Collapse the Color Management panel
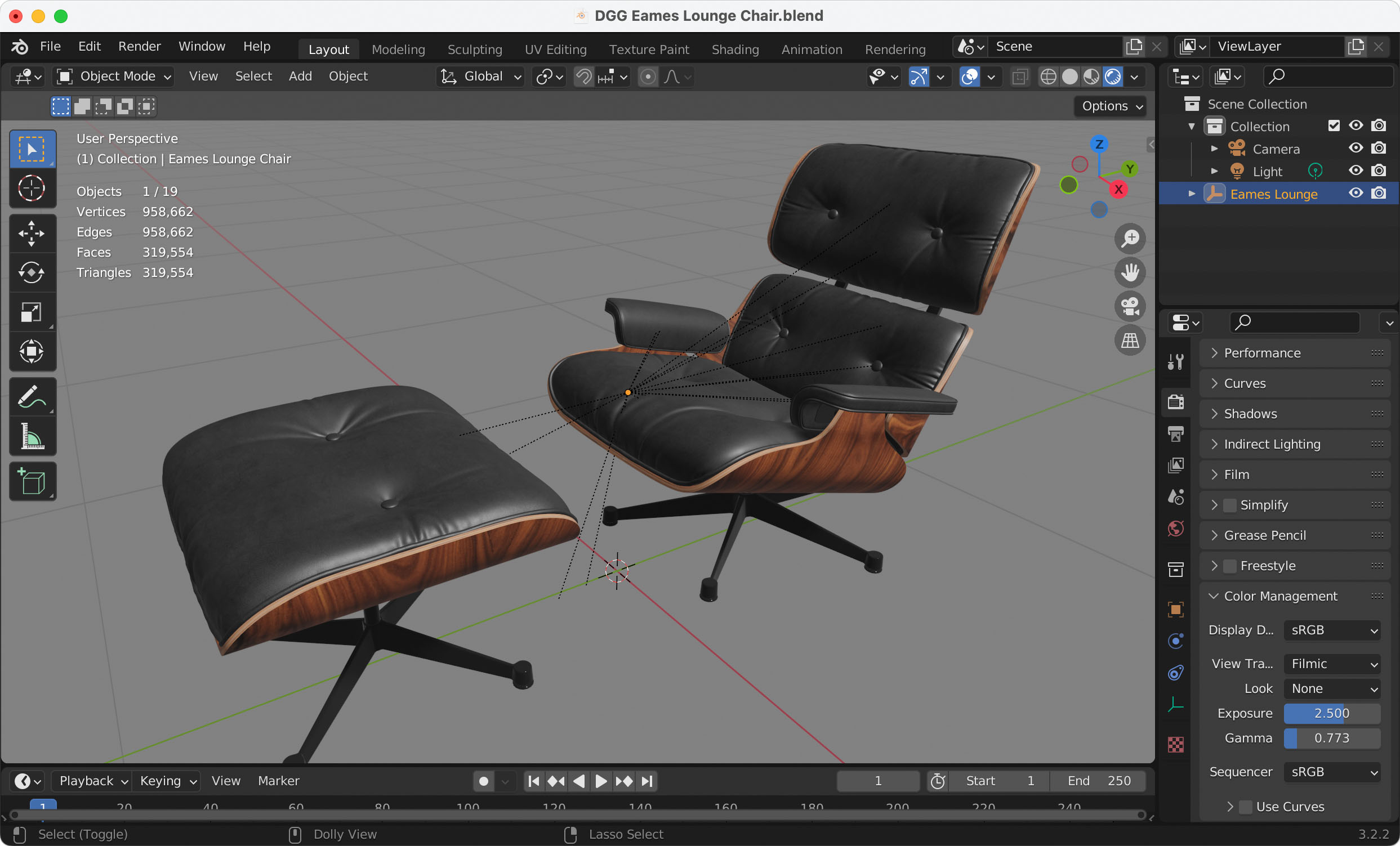 1295,596
